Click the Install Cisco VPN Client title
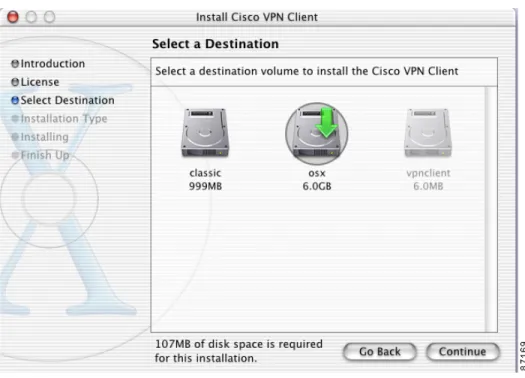The width and height of the screenshot is (525, 378). (x=257, y=17)
